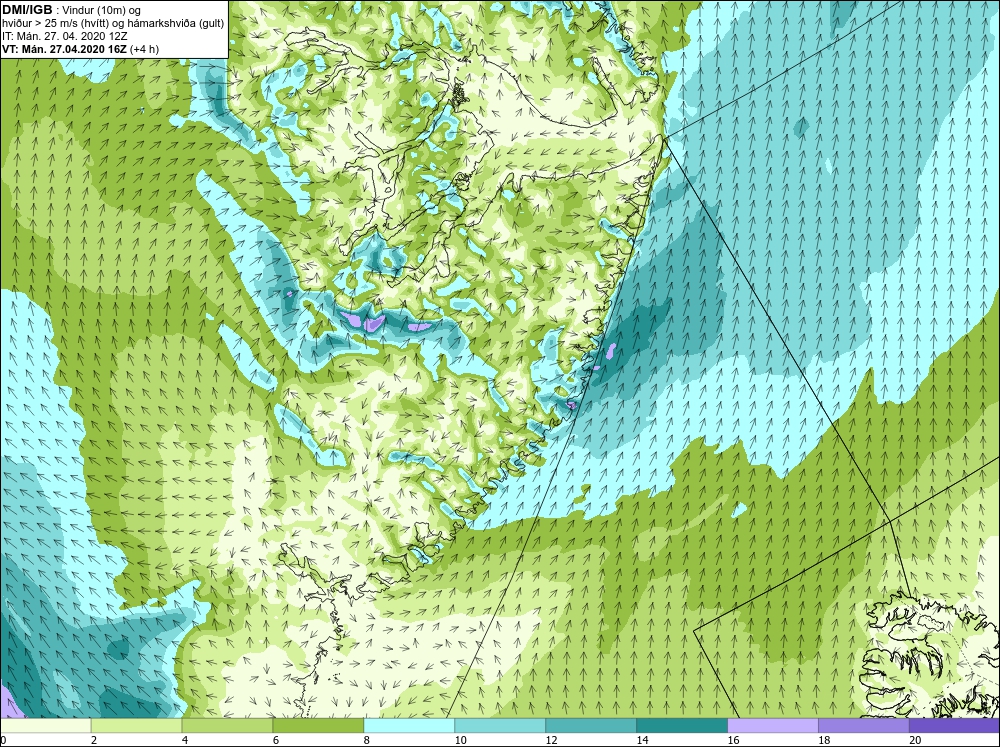The height and width of the screenshot is (747, 1000).
Task: Click the 'hviður > 25 m/s' description line
Action: click(114, 23)
